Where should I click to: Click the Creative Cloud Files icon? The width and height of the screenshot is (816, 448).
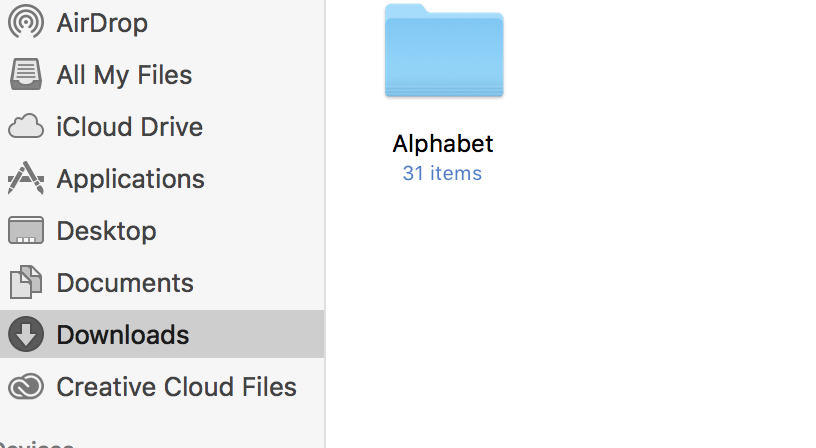(x=26, y=387)
